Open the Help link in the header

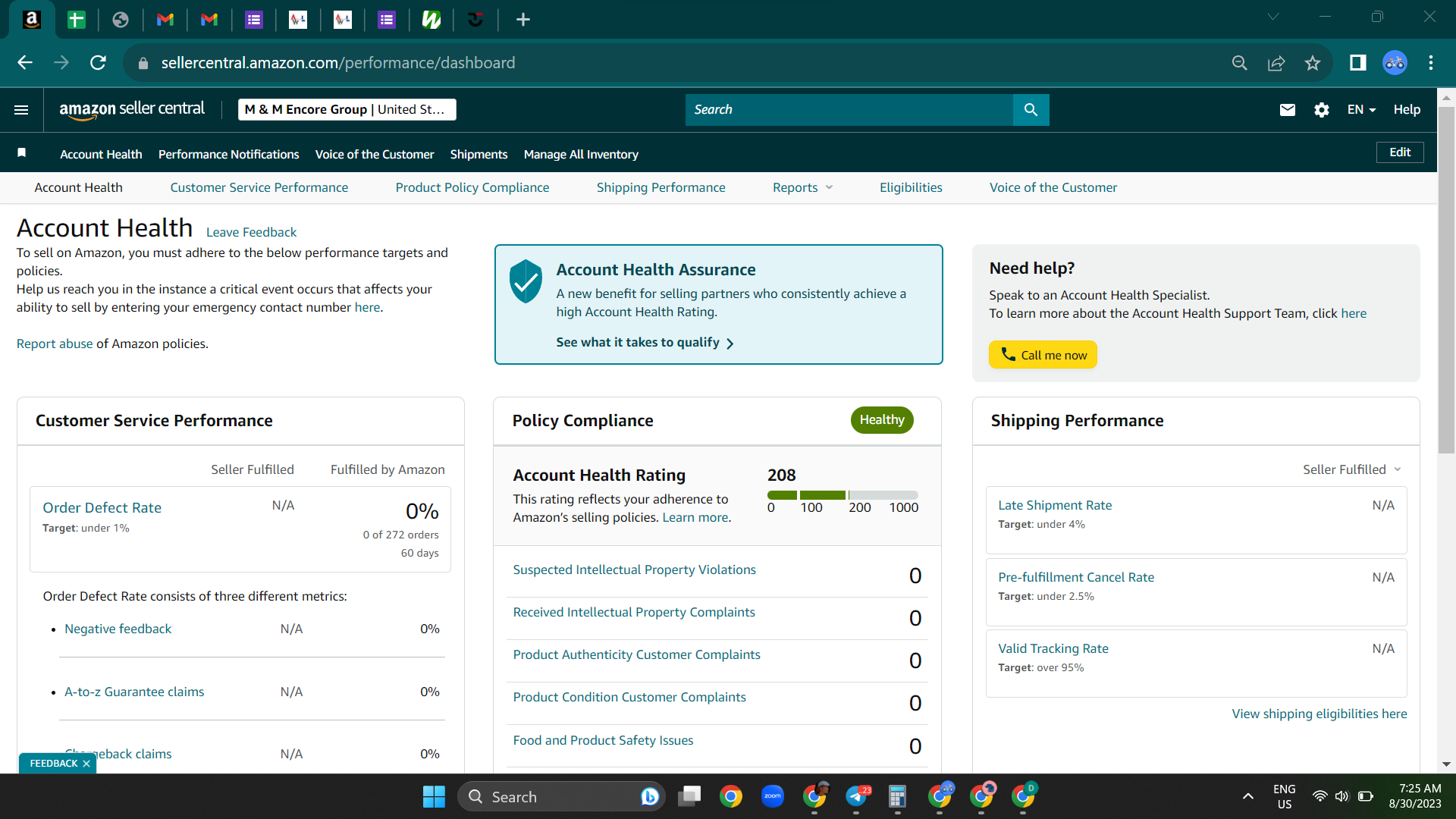click(x=1407, y=110)
